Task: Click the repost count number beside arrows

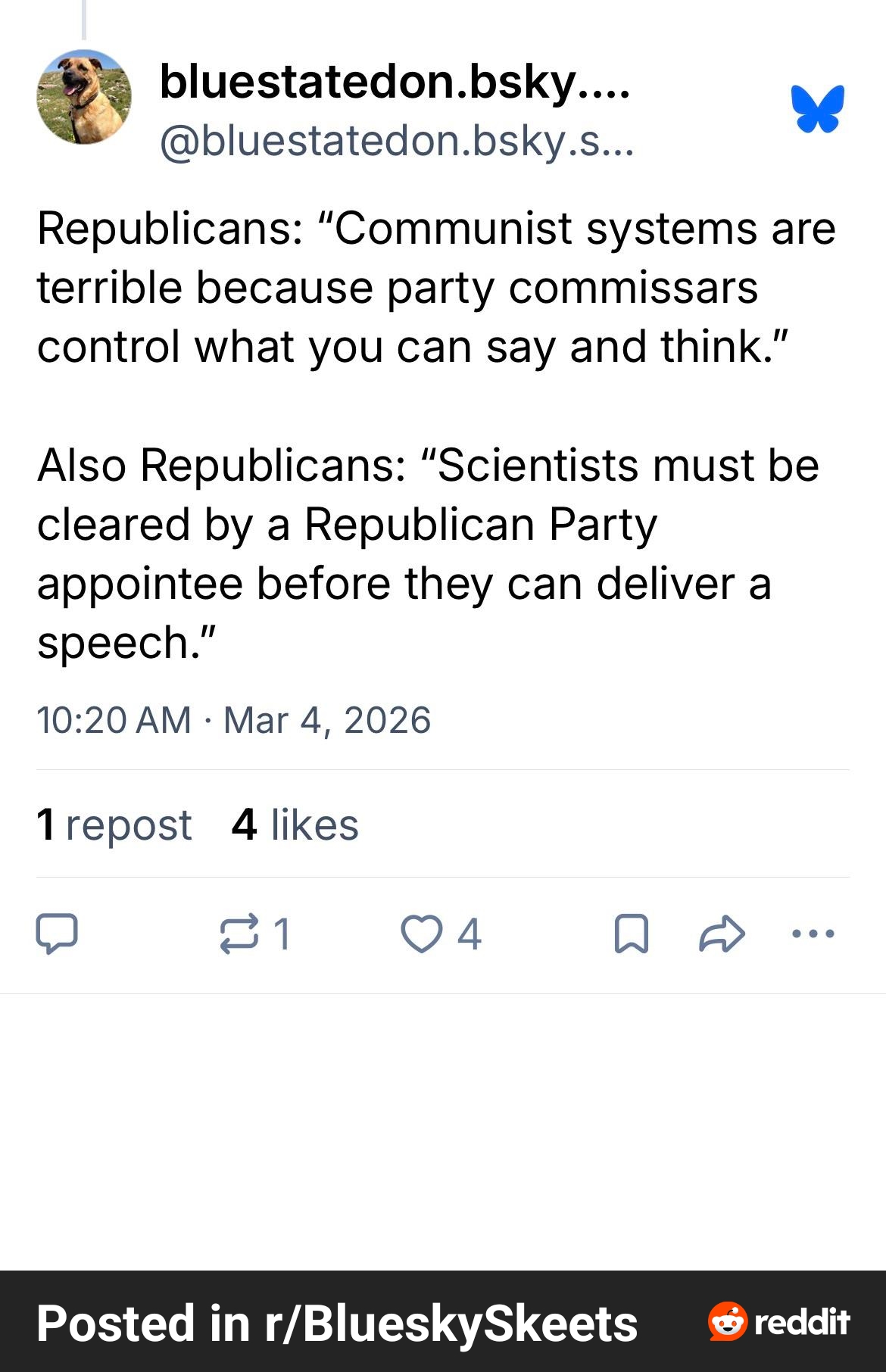Action: [282, 934]
